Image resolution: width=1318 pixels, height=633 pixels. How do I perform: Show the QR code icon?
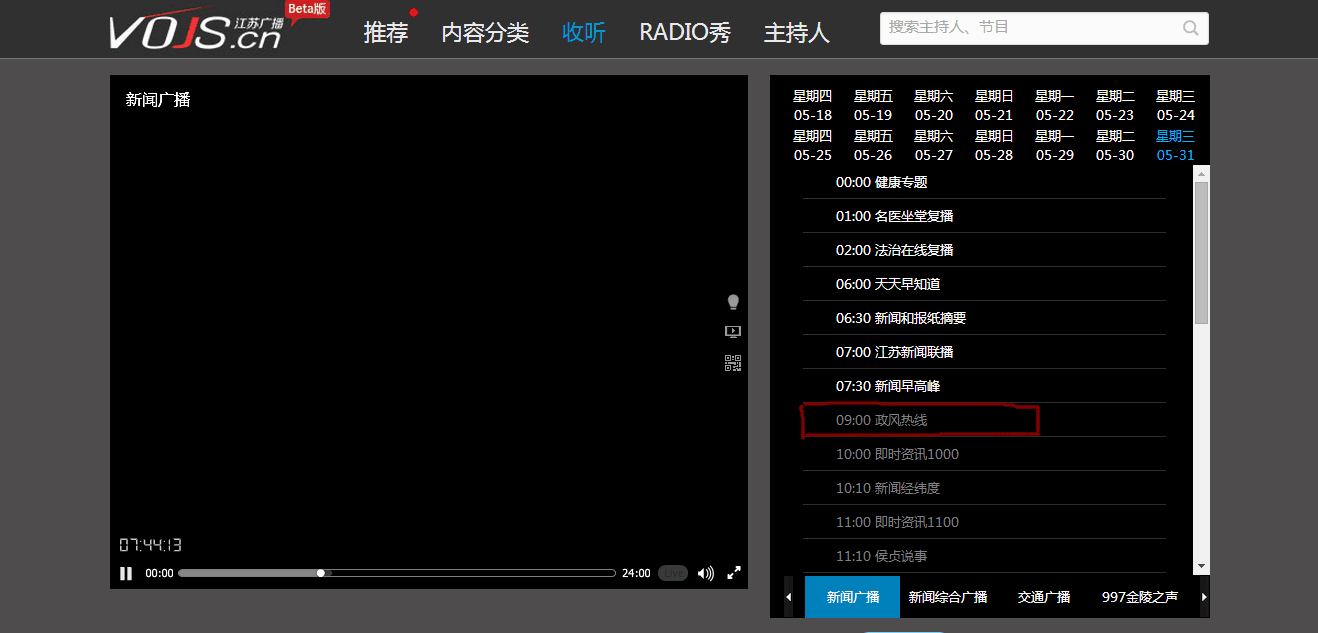(733, 363)
